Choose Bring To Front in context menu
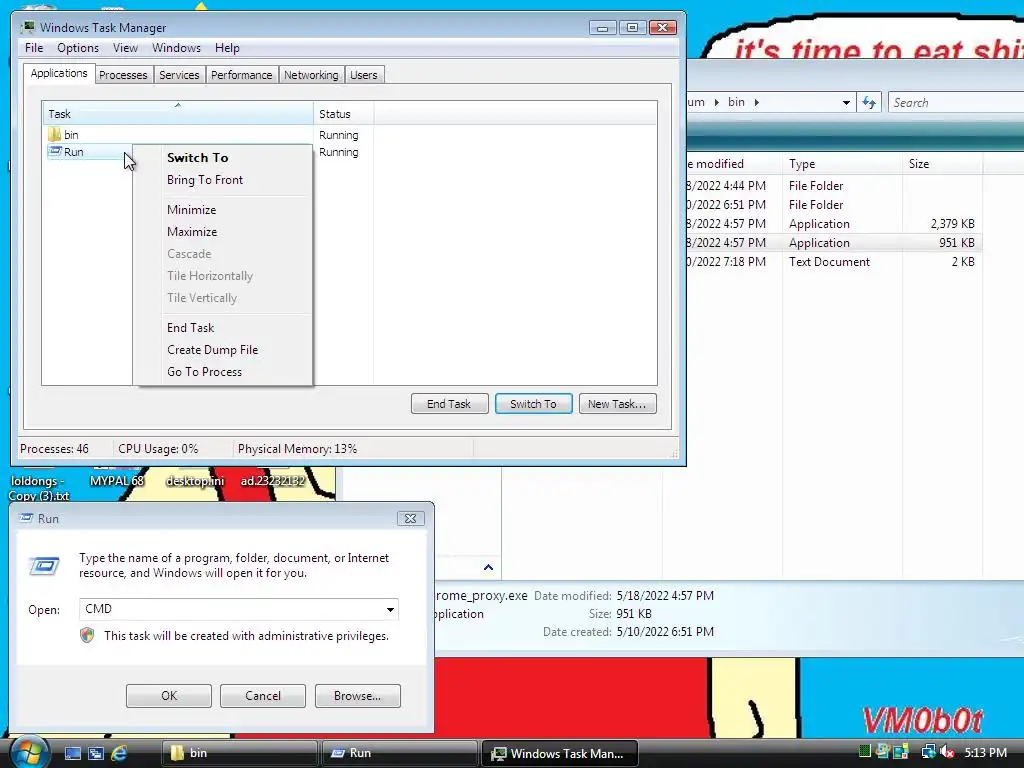The height and width of the screenshot is (768, 1024). pyautogui.click(x=222, y=180)
